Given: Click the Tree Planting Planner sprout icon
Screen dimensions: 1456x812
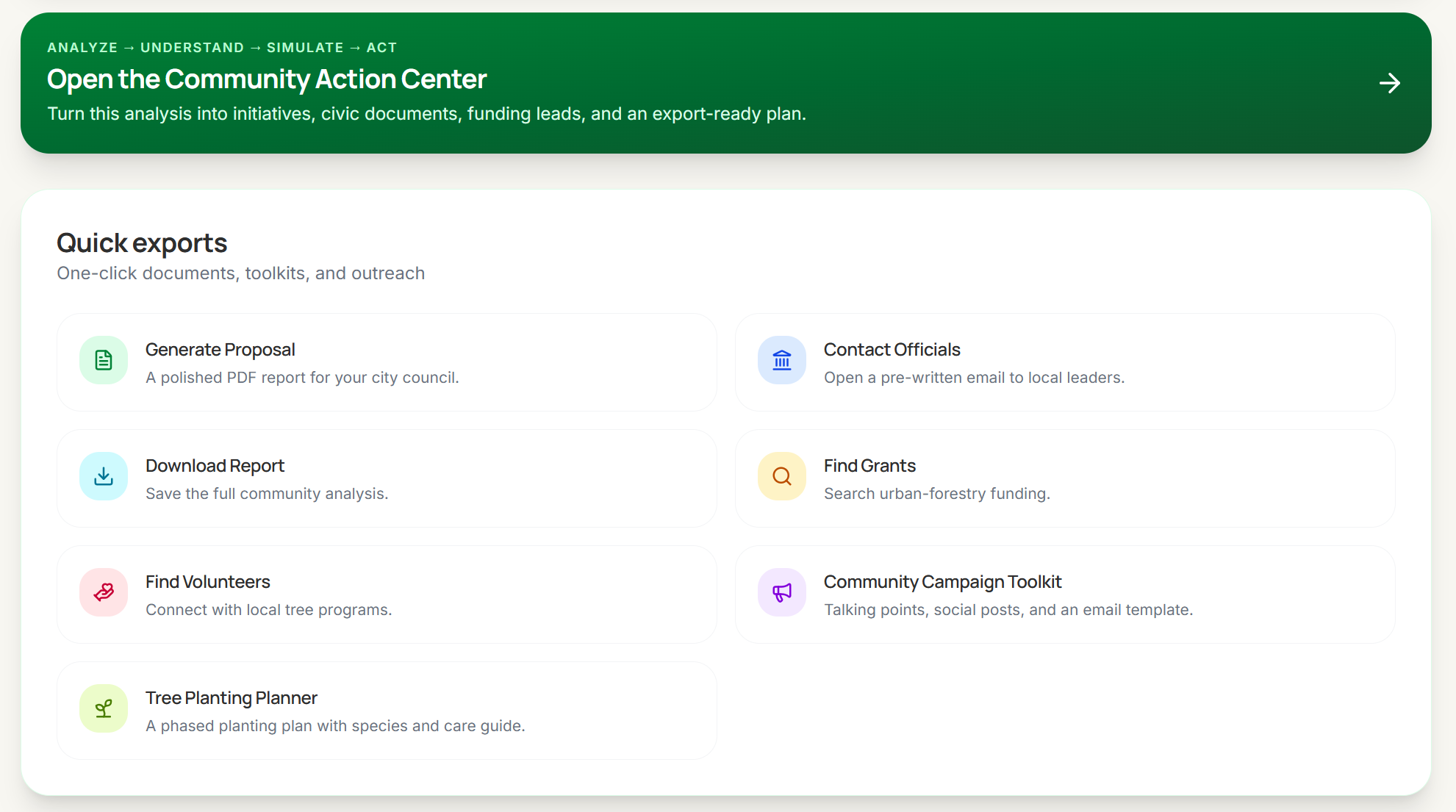Looking at the screenshot, I should tap(104, 708).
